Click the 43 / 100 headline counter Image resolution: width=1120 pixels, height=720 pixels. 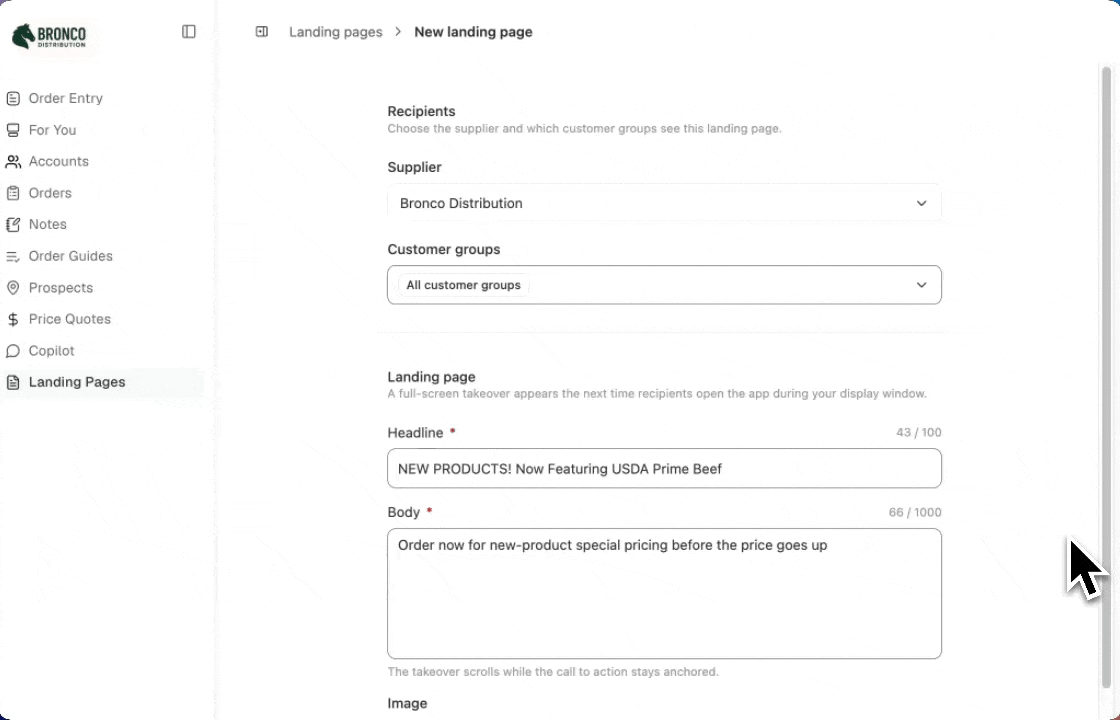point(919,432)
